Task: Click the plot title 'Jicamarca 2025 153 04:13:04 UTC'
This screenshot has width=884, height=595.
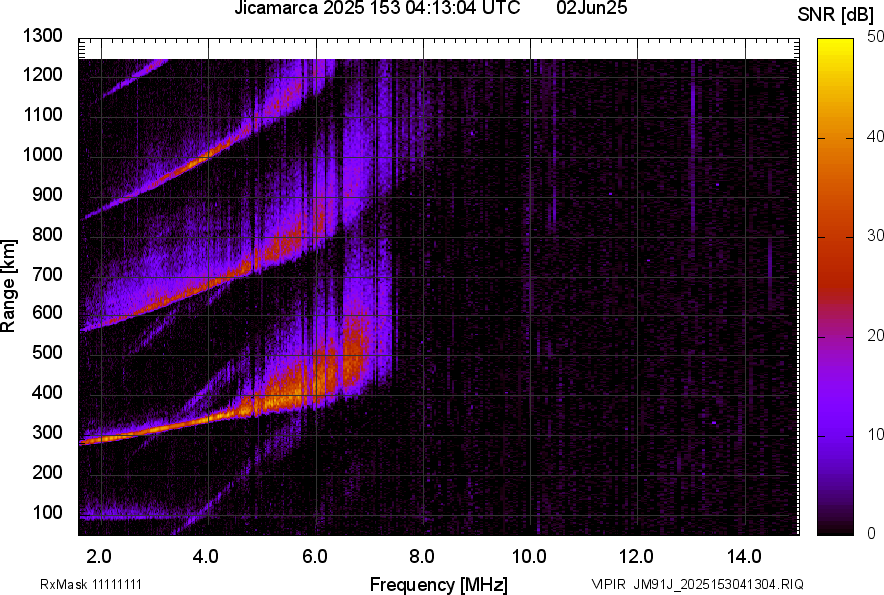Action: click(376, 9)
